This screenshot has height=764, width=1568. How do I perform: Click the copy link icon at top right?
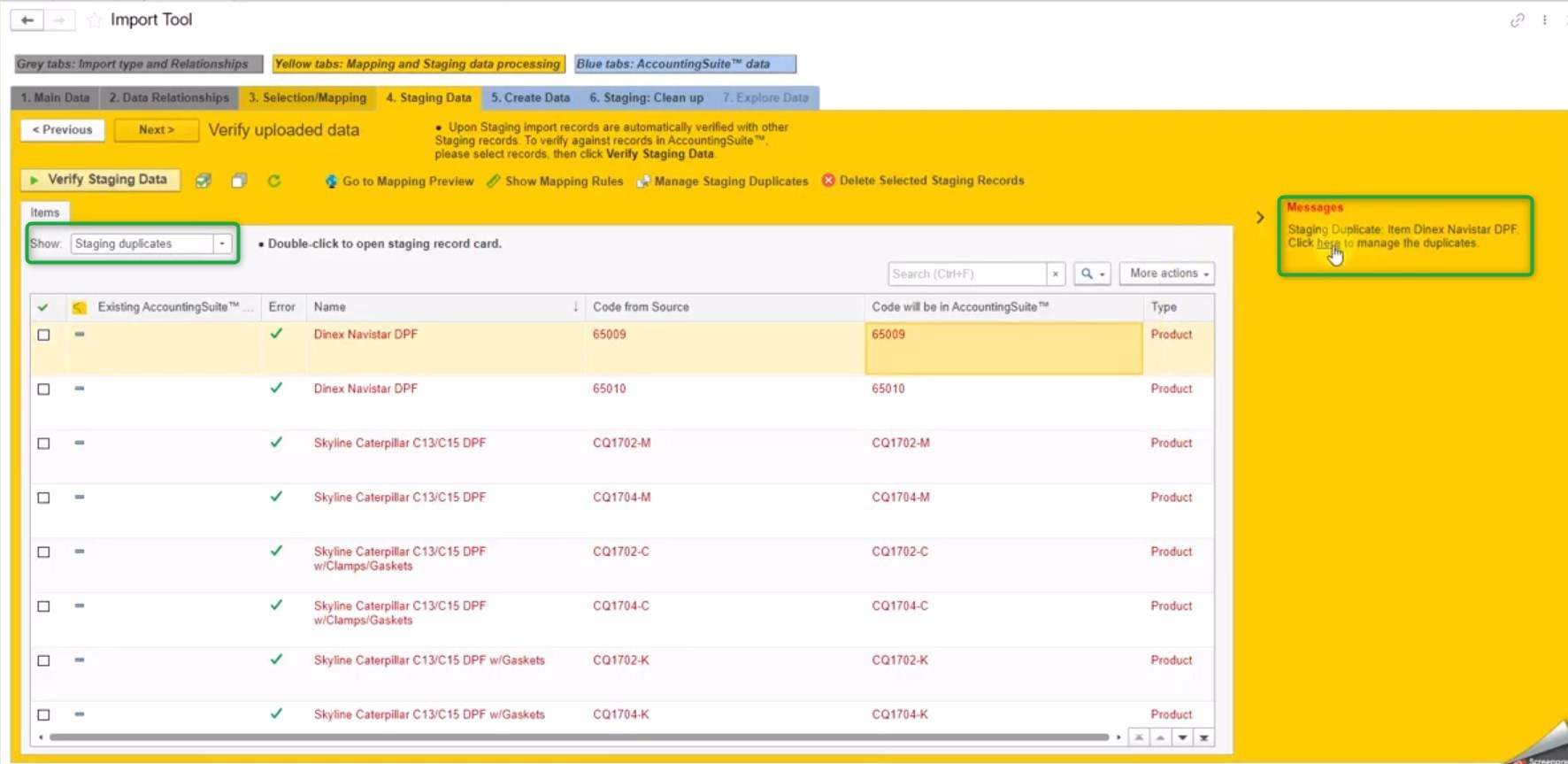pyautogui.click(x=1517, y=19)
